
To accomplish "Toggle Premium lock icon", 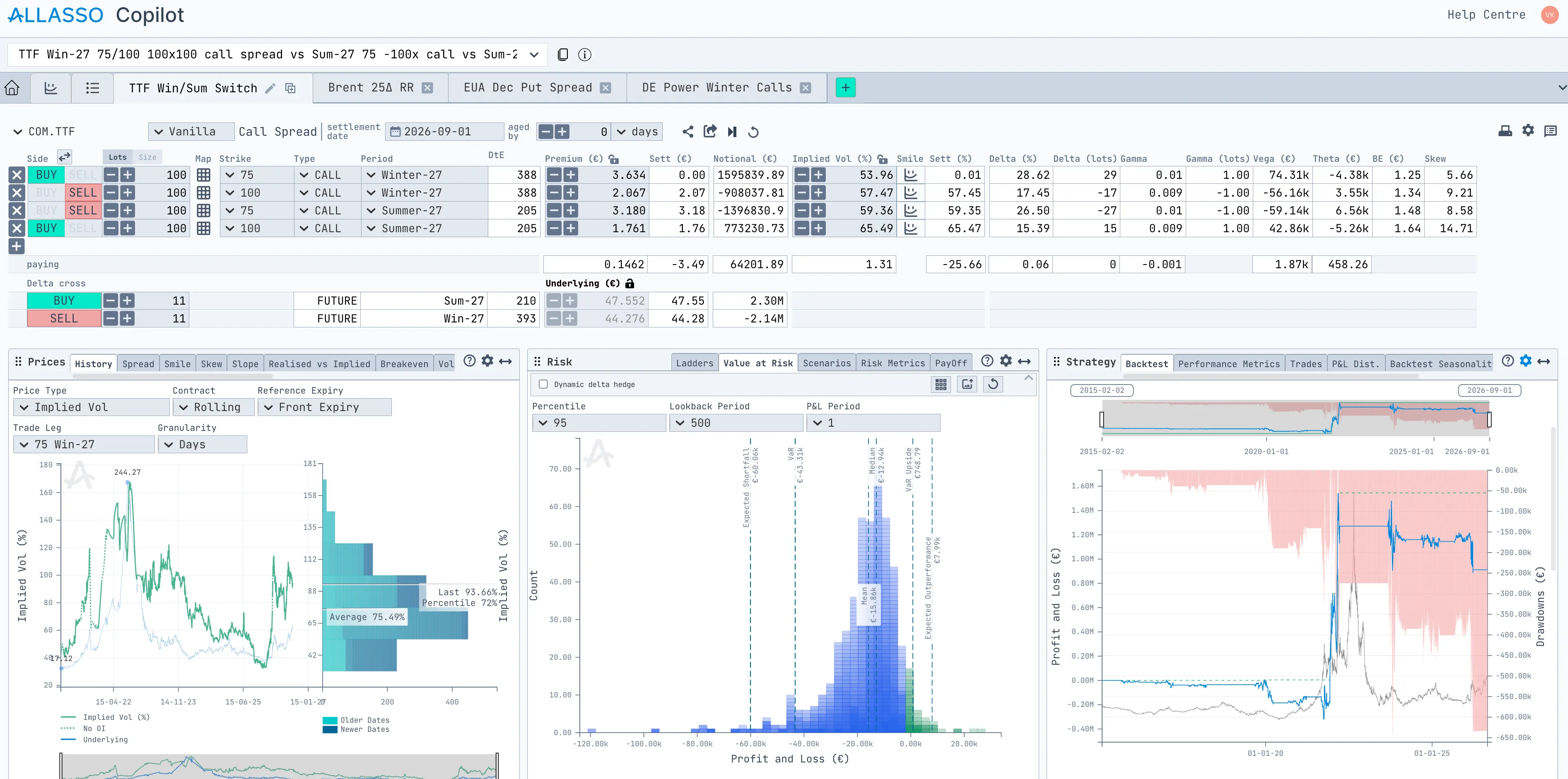I will (613, 159).
